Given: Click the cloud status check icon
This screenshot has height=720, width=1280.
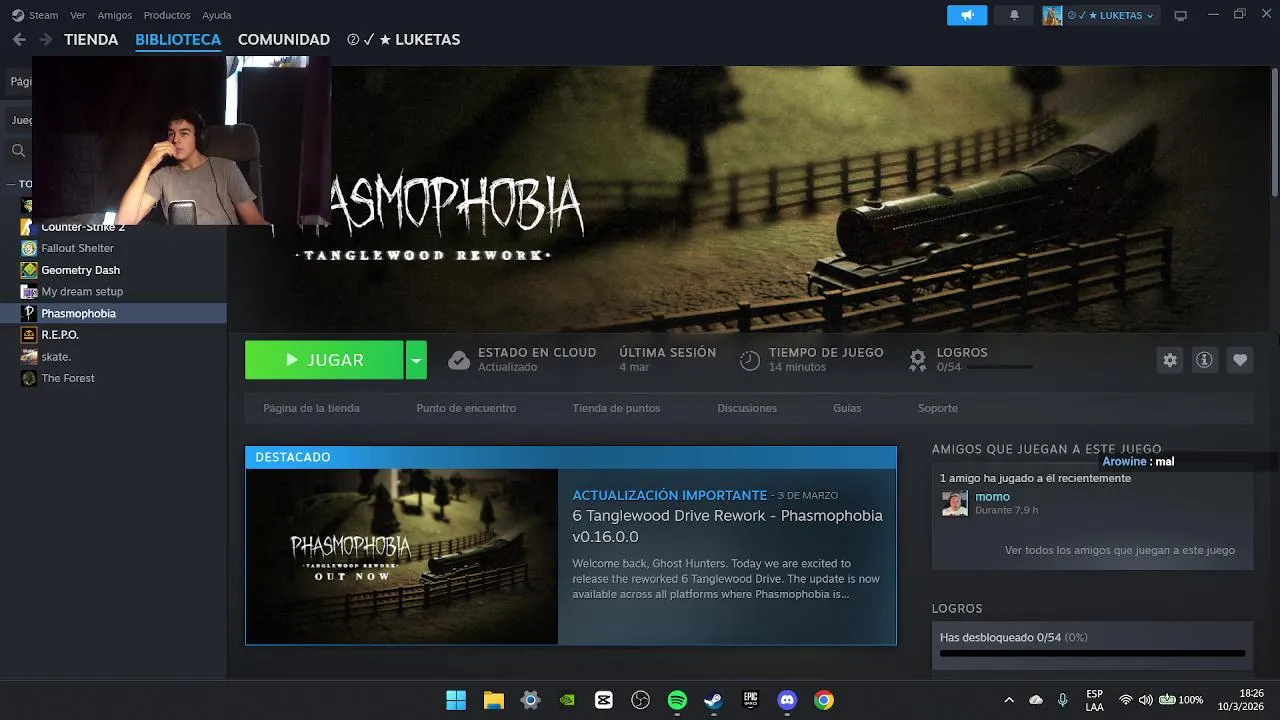Looking at the screenshot, I should pyautogui.click(x=459, y=360).
